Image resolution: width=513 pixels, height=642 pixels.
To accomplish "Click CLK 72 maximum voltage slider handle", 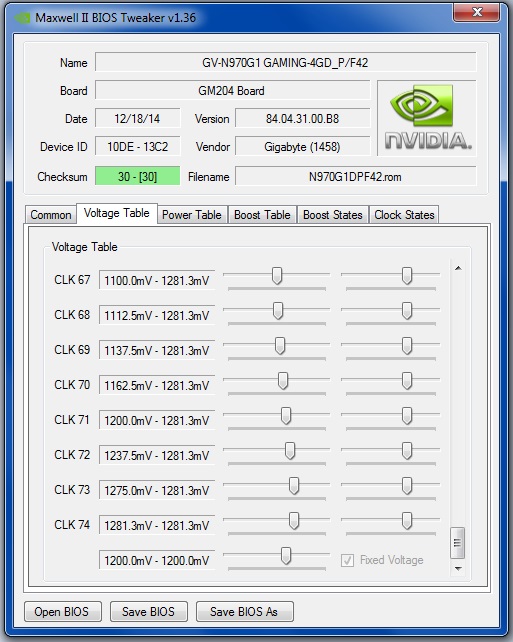I will tap(407, 451).
